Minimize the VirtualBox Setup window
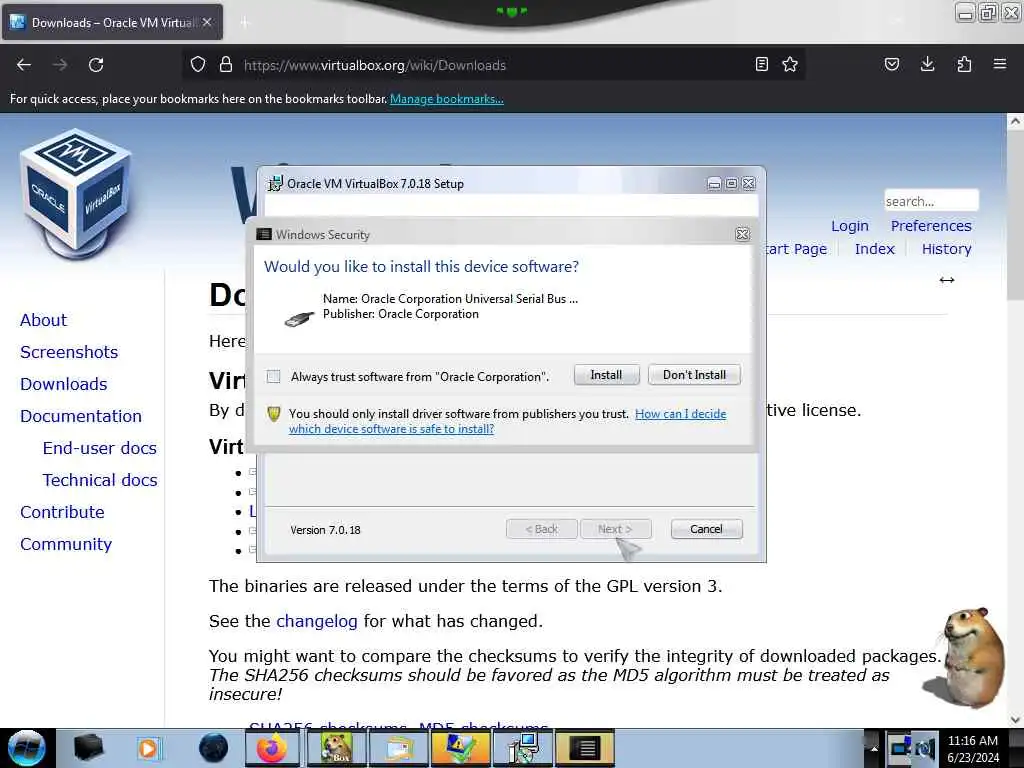This screenshot has width=1024, height=768. pyautogui.click(x=714, y=184)
